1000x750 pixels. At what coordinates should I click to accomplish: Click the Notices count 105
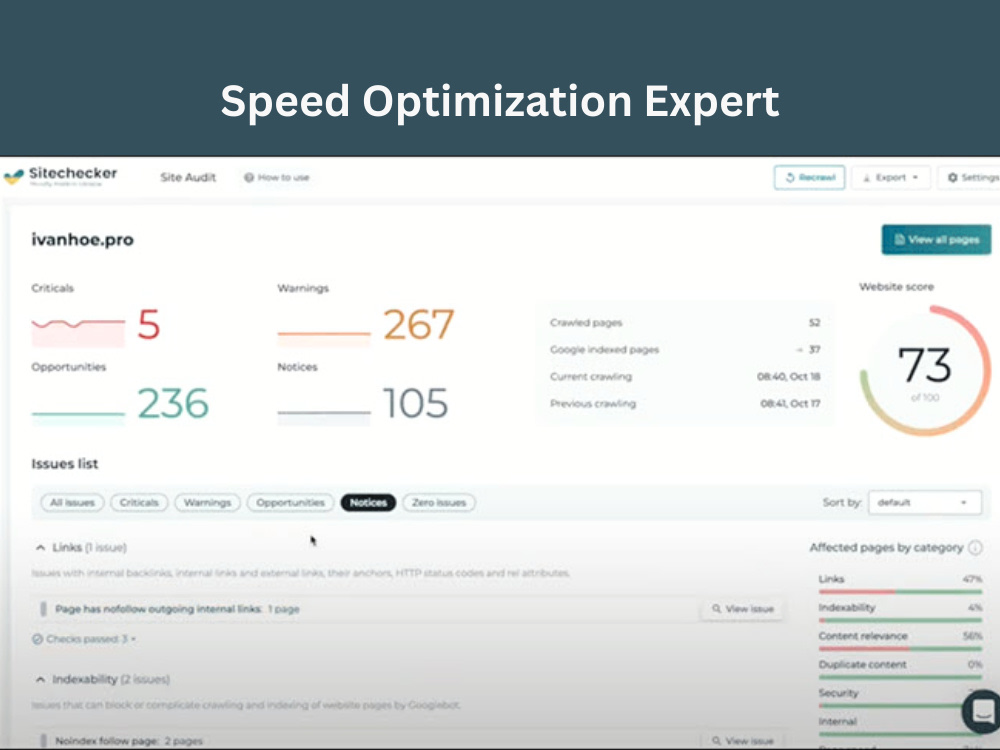[416, 404]
